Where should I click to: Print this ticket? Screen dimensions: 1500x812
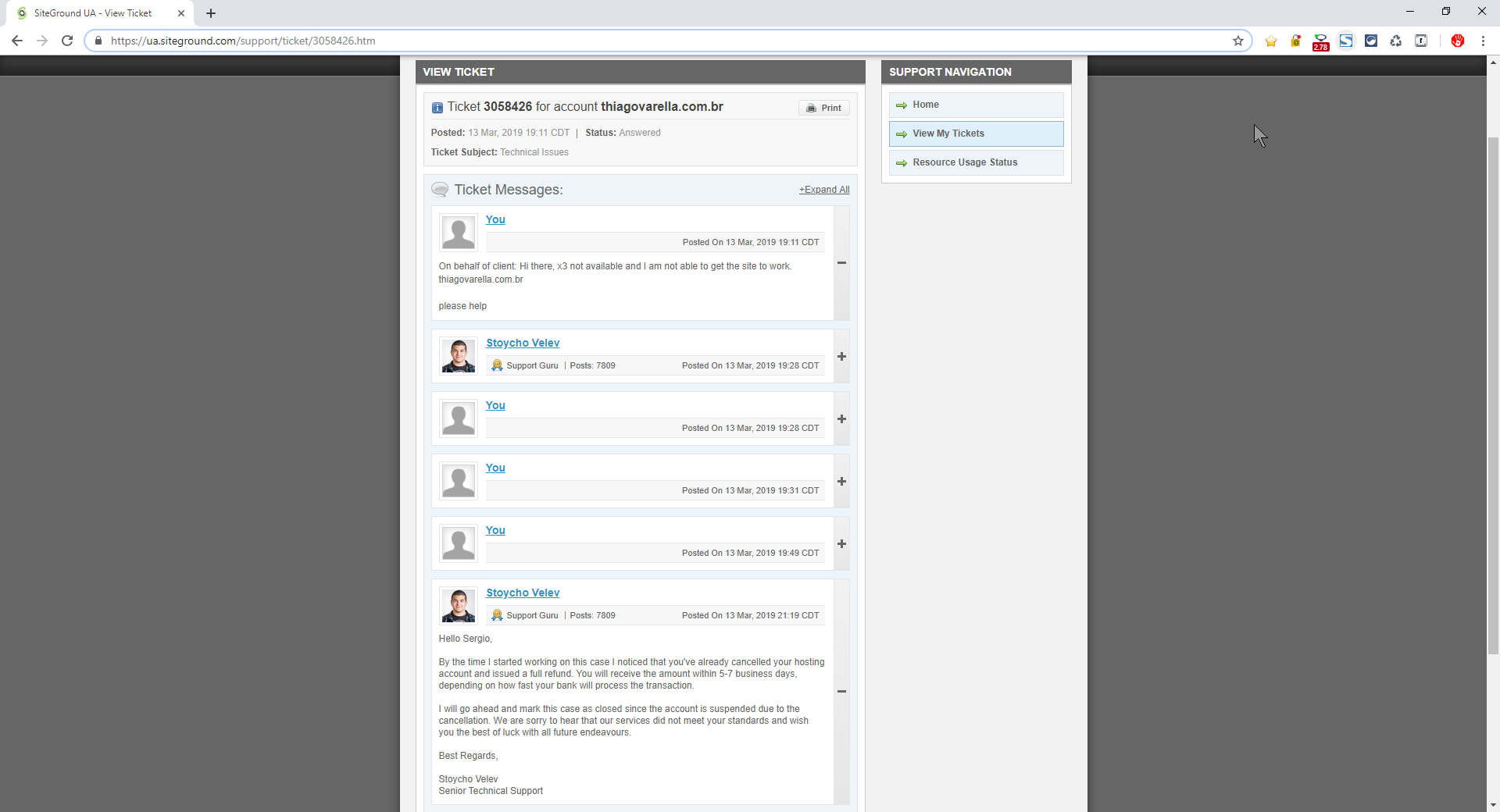[x=824, y=108]
